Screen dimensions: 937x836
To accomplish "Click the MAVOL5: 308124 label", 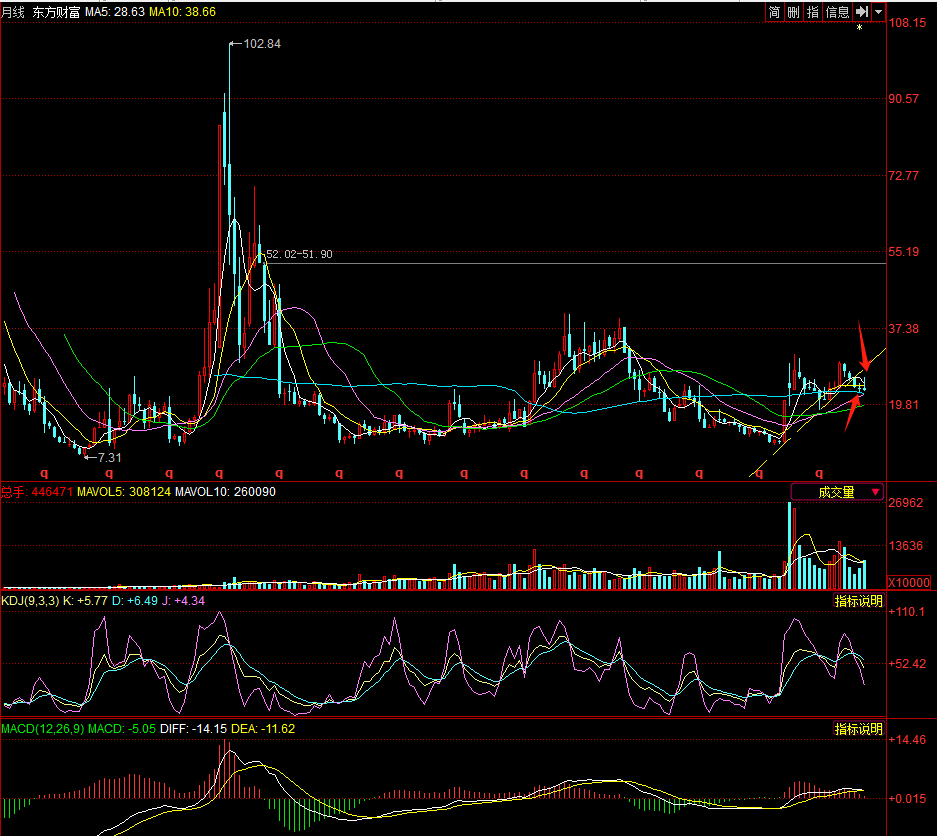I will click(x=124, y=492).
